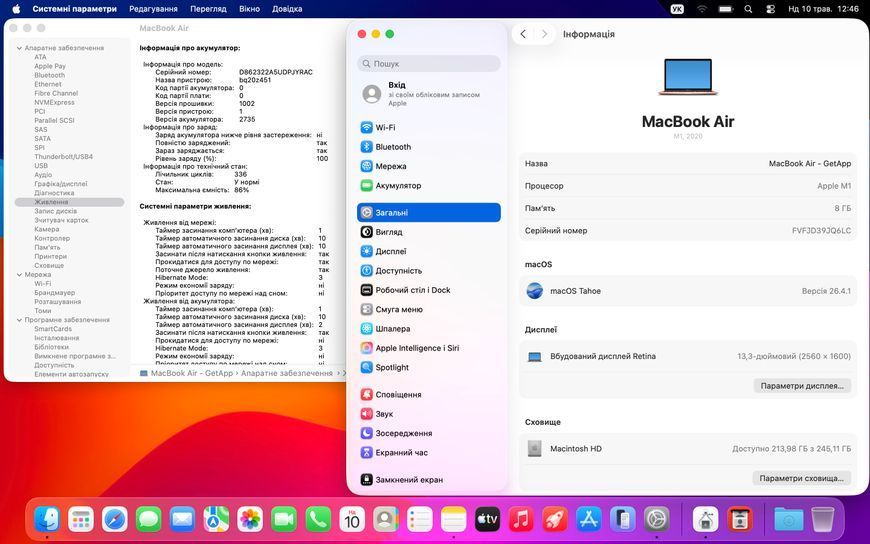Open Mail app in Dock
The width and height of the screenshot is (870, 544).
click(183, 520)
